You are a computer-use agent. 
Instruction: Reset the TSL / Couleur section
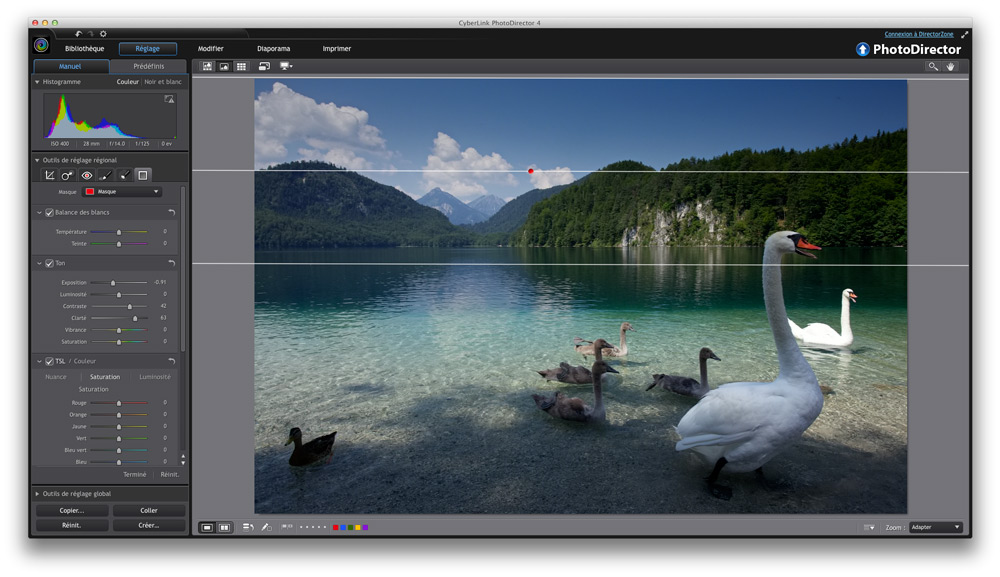[172, 362]
